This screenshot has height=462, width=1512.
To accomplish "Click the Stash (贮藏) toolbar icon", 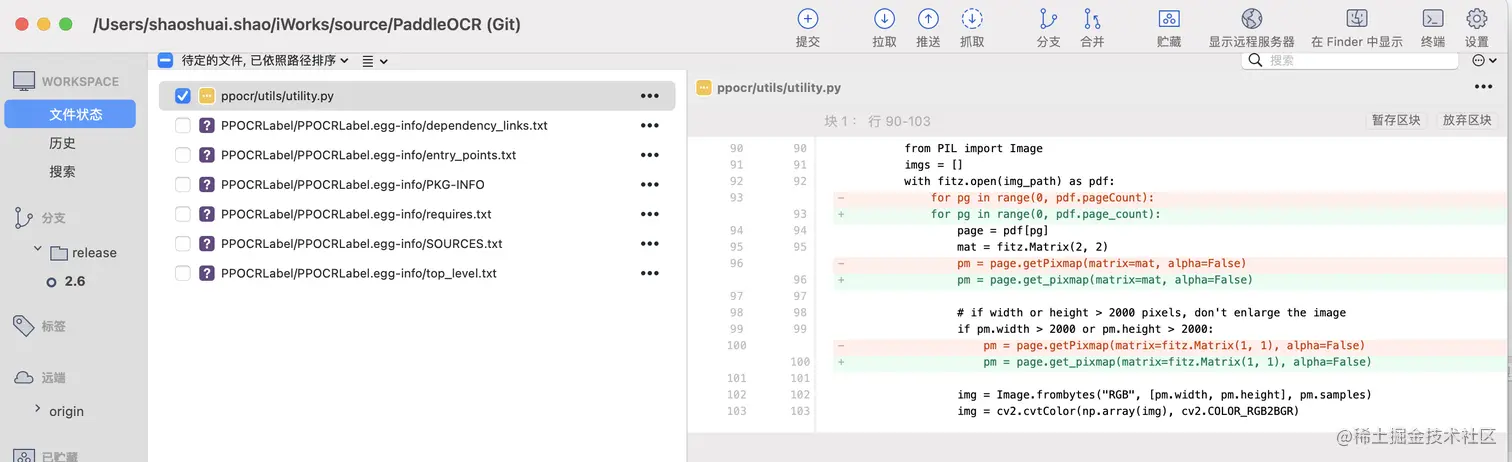I will (1168, 19).
